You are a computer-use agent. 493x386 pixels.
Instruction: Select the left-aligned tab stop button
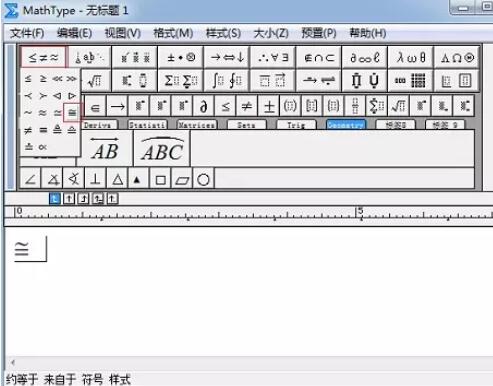pos(54,199)
